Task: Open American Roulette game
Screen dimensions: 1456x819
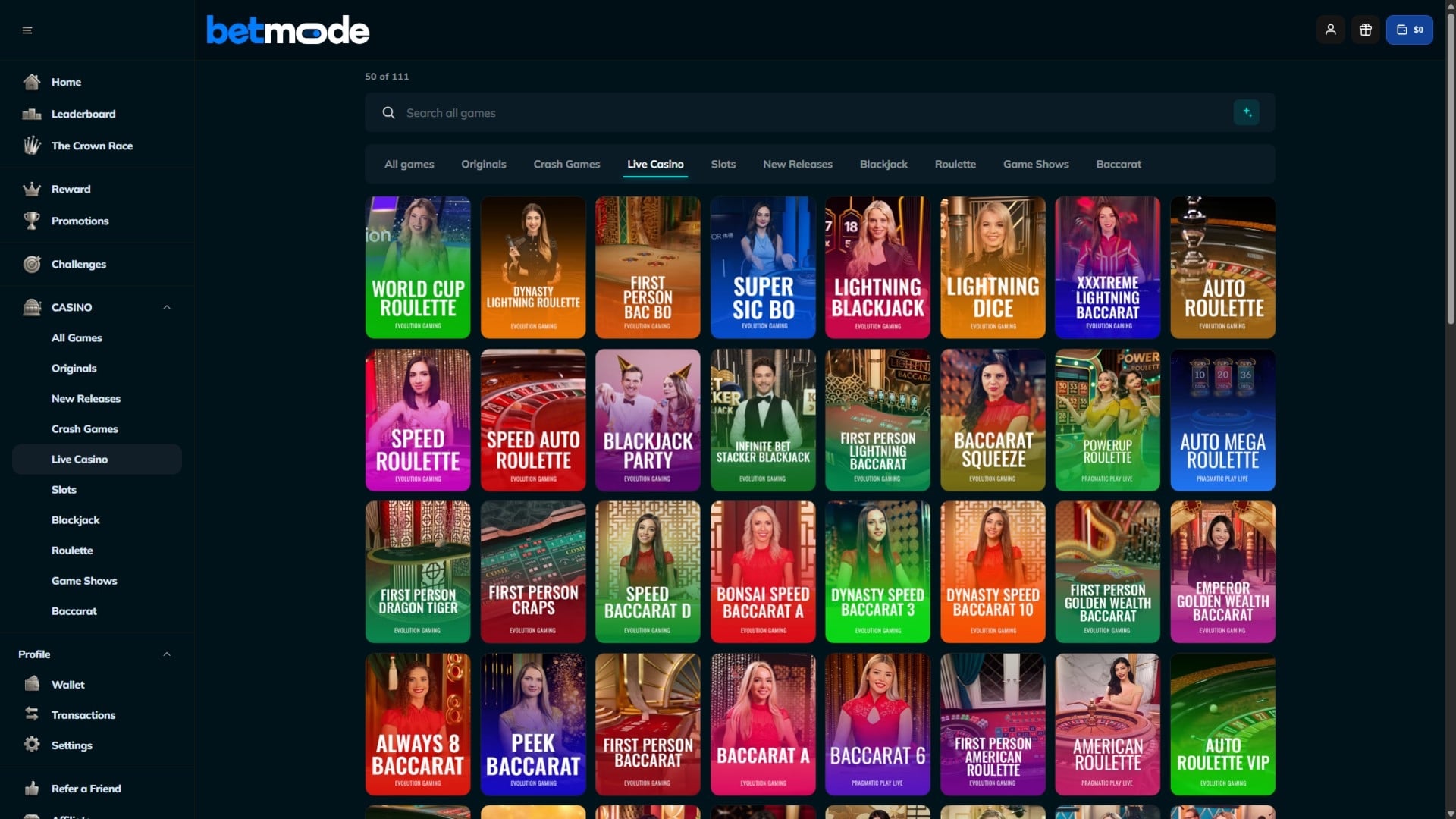Action: point(1107,724)
